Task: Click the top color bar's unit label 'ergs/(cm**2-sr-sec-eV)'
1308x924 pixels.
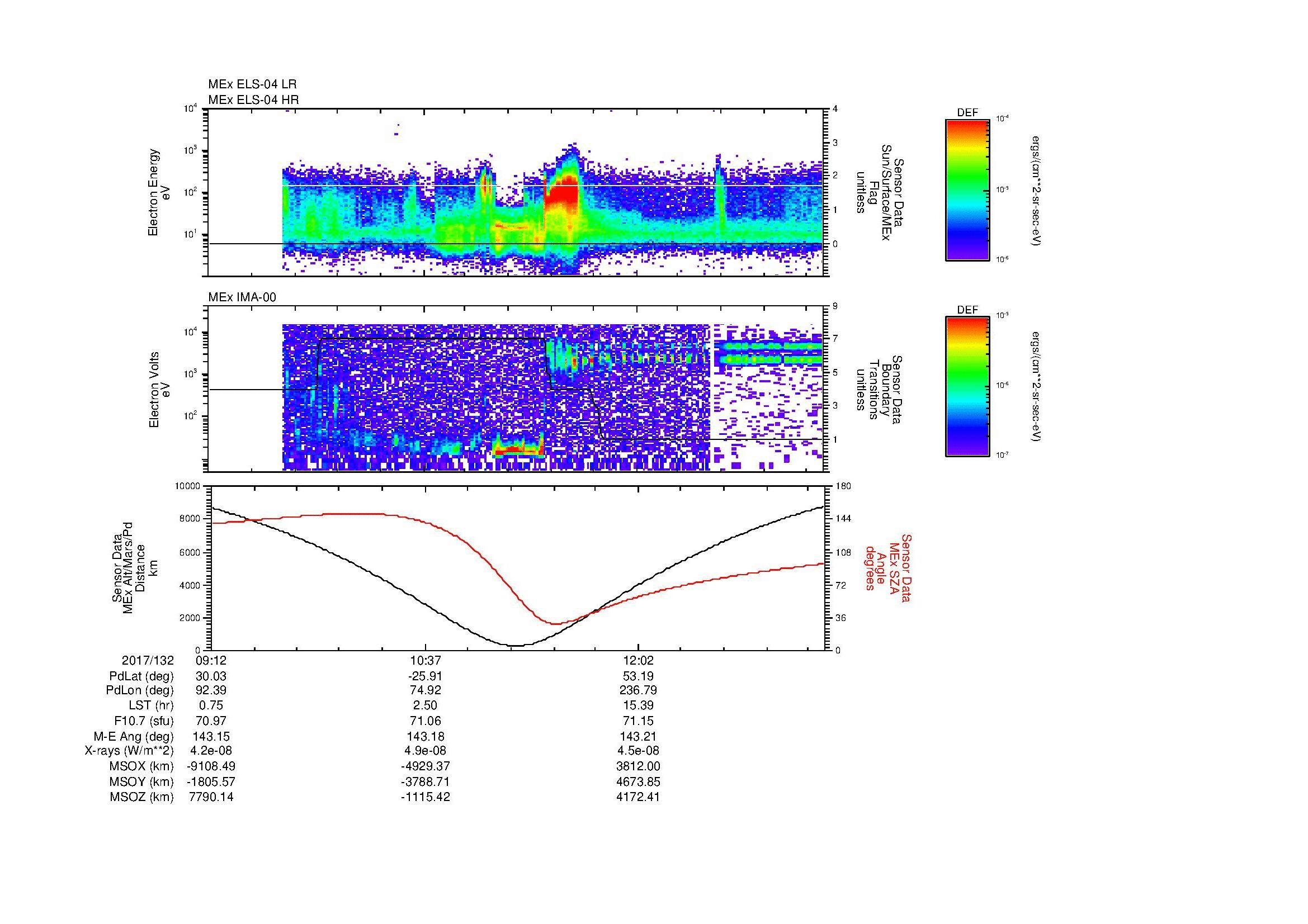Action: tap(1035, 191)
